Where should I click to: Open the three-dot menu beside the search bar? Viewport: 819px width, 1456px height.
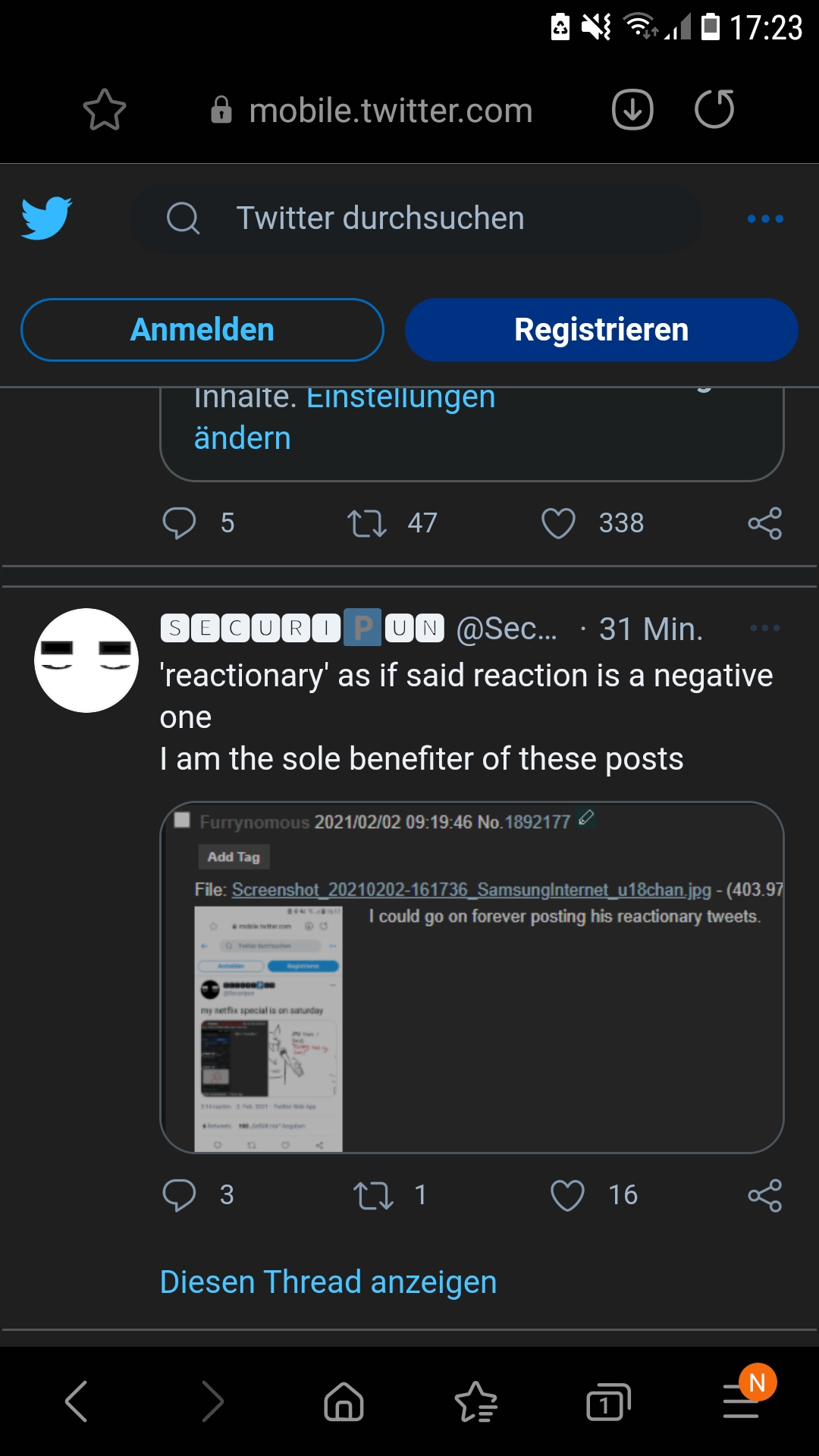pyautogui.click(x=765, y=218)
